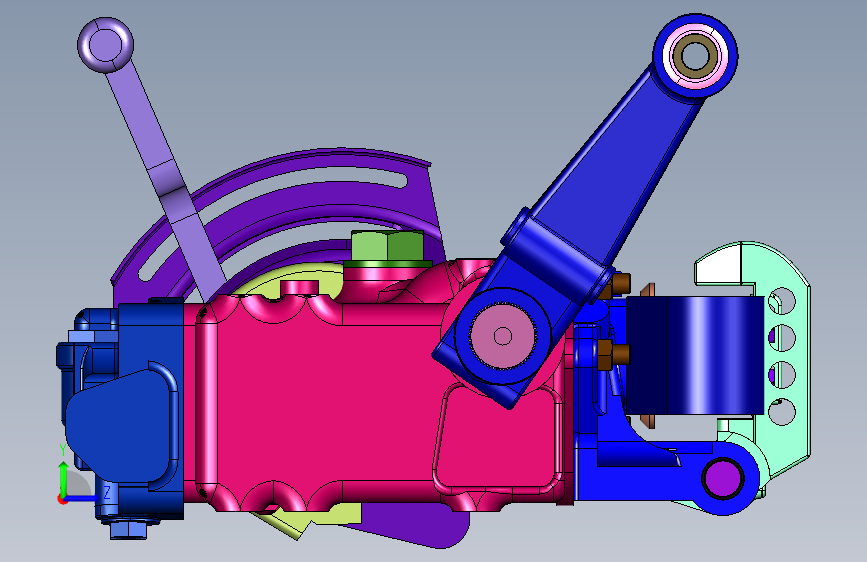This screenshot has width=867, height=562.
Task: Select the lavender lever's round ball knob
Action: 105,45
